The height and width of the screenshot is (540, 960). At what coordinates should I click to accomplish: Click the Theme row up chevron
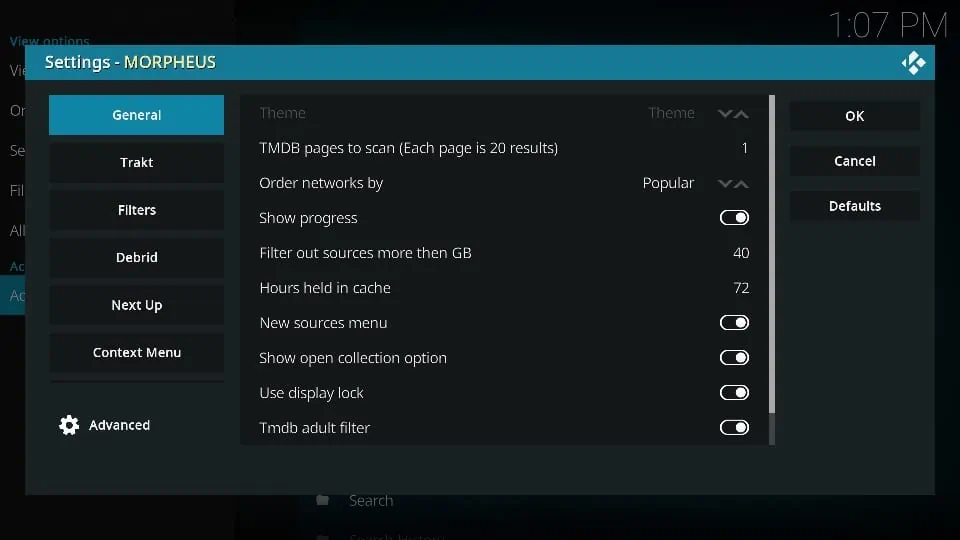tap(741, 114)
